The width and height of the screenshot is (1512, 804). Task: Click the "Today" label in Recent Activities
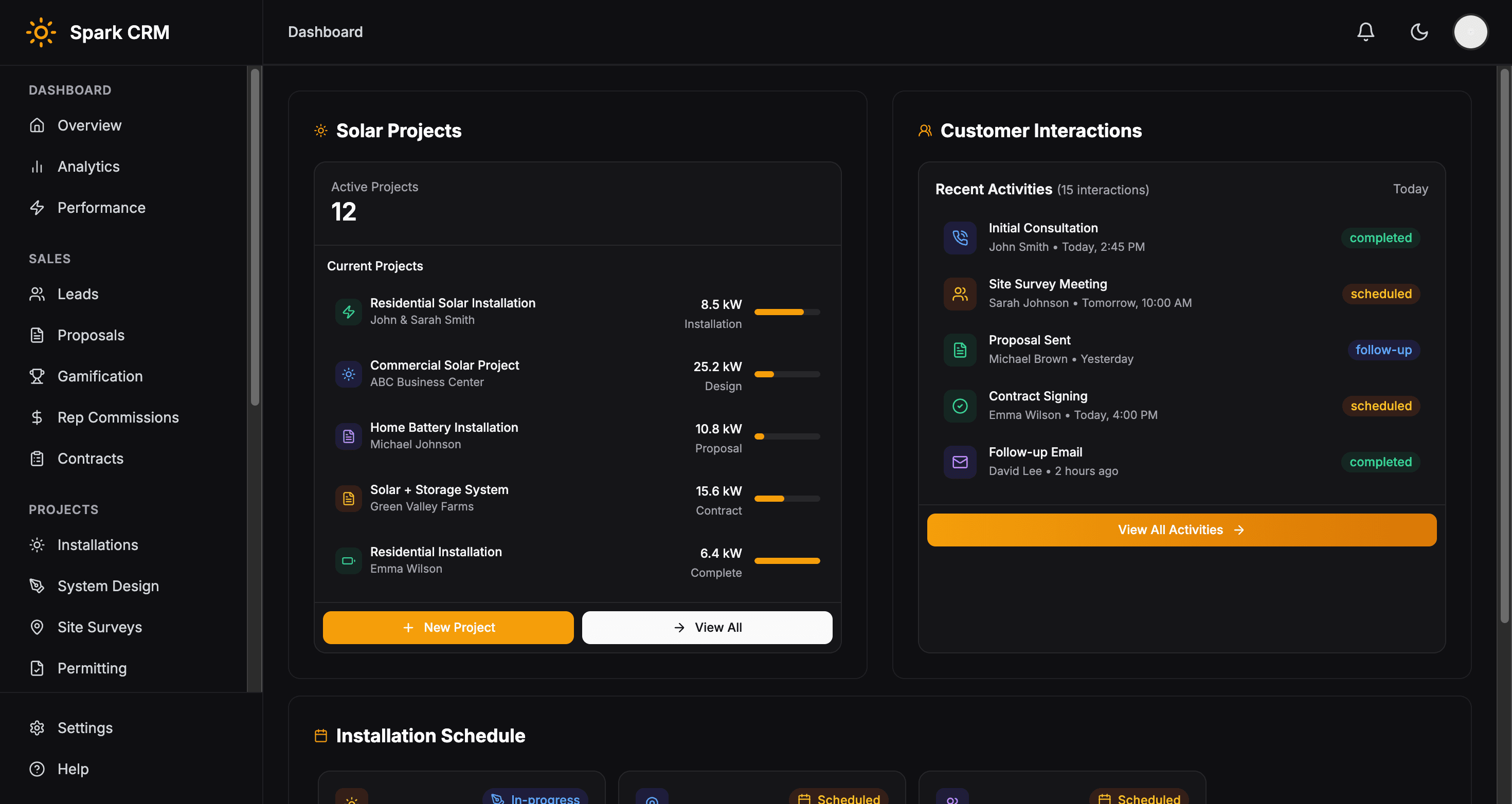pyautogui.click(x=1411, y=189)
